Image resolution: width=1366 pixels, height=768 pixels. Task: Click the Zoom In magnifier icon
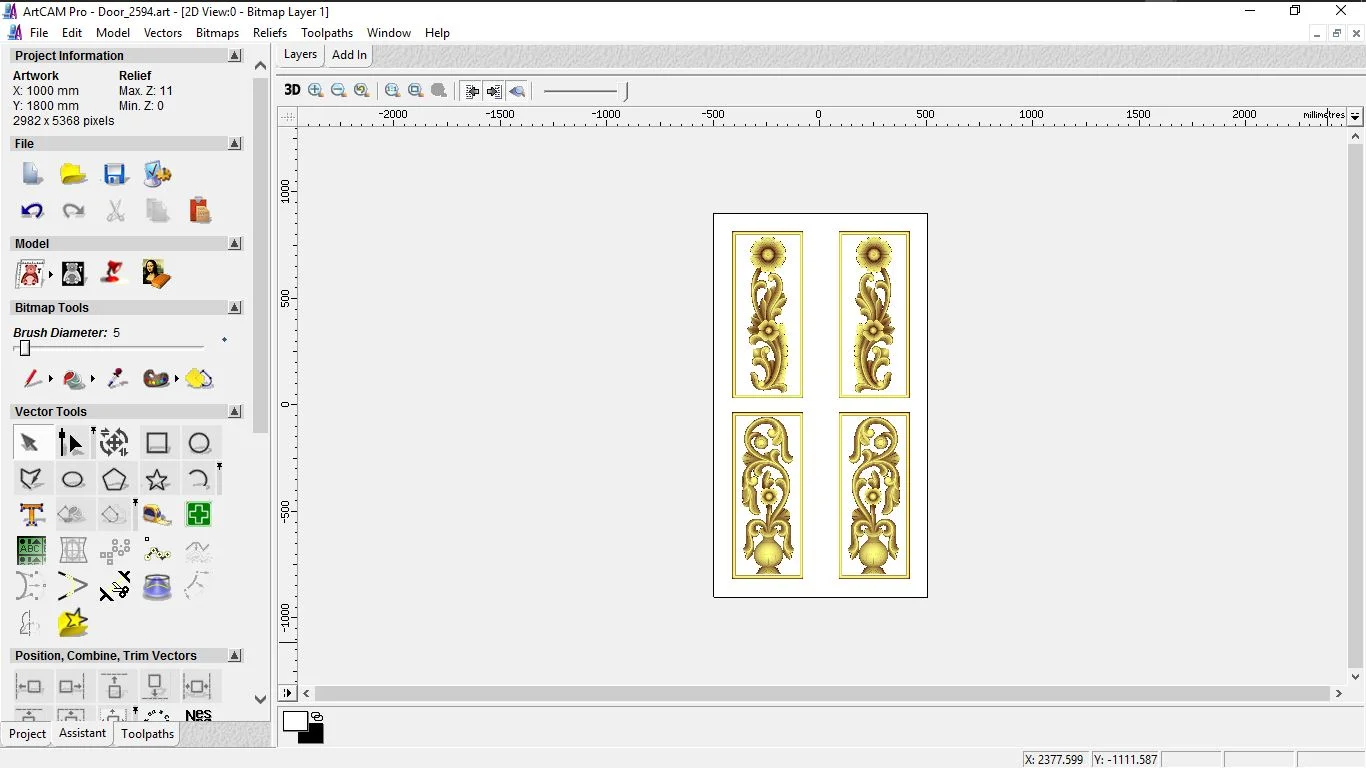tap(316, 90)
